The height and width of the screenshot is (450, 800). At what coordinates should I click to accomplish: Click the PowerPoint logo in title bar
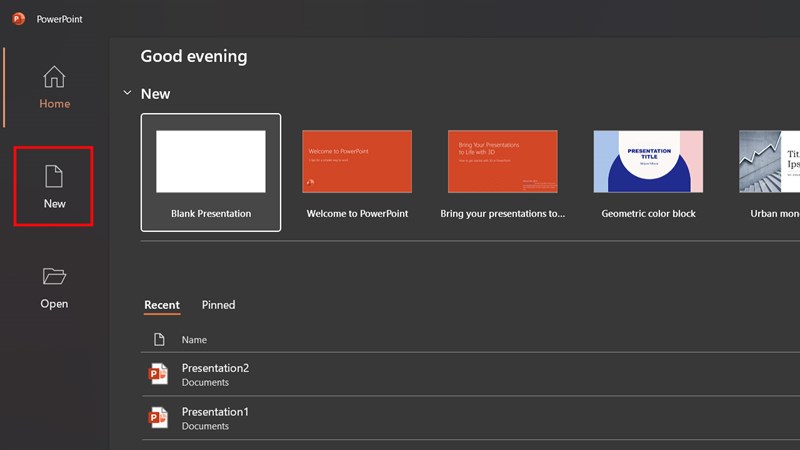click(x=18, y=18)
